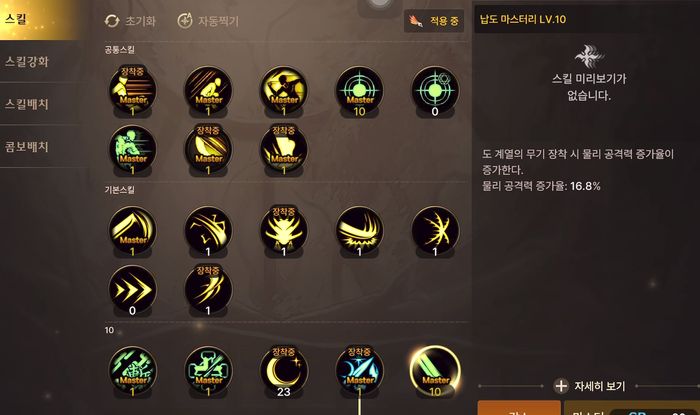Select the lightning crack basic skill
The width and height of the screenshot is (700, 415).
(435, 230)
